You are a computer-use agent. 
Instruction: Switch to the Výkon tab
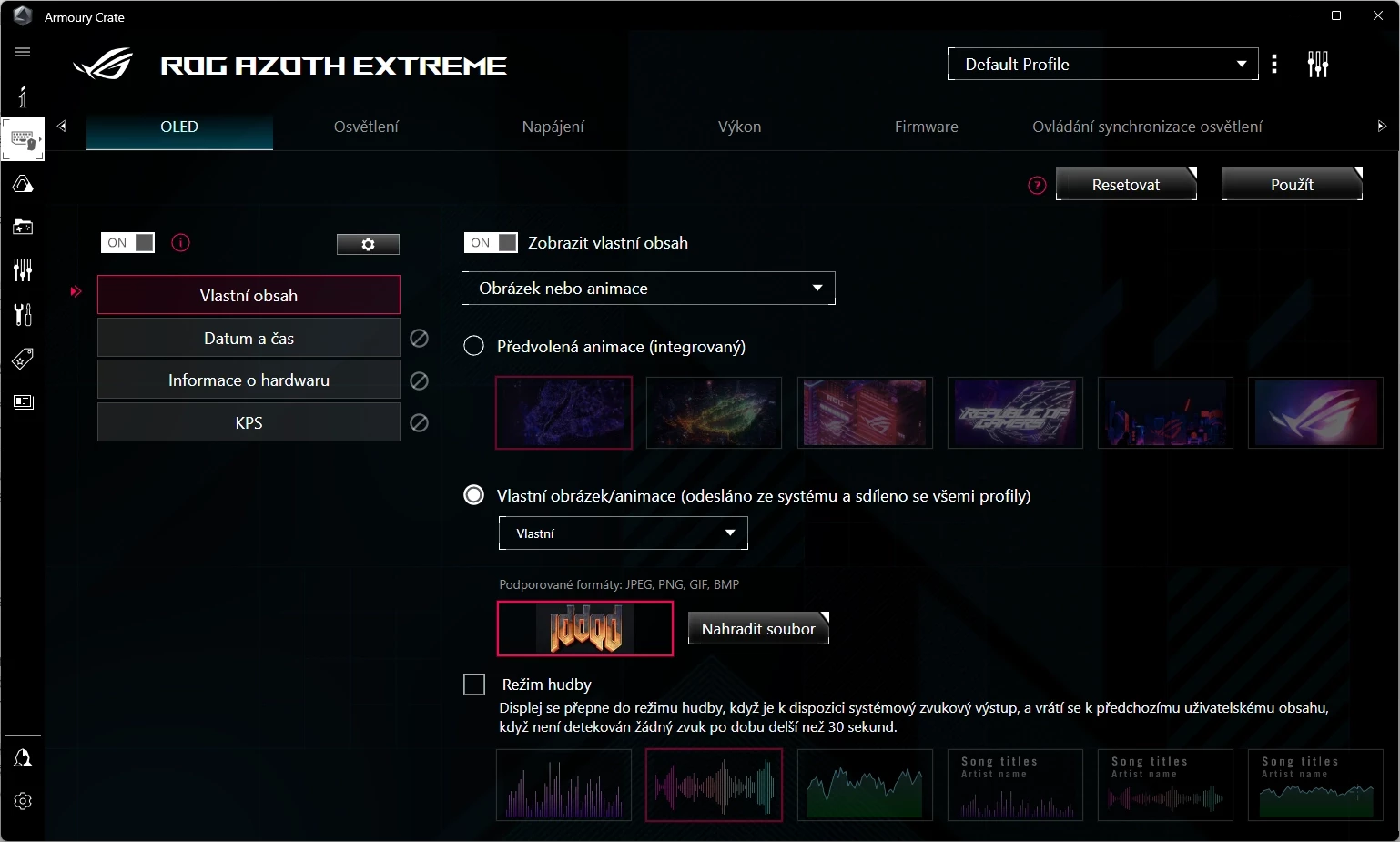click(740, 127)
